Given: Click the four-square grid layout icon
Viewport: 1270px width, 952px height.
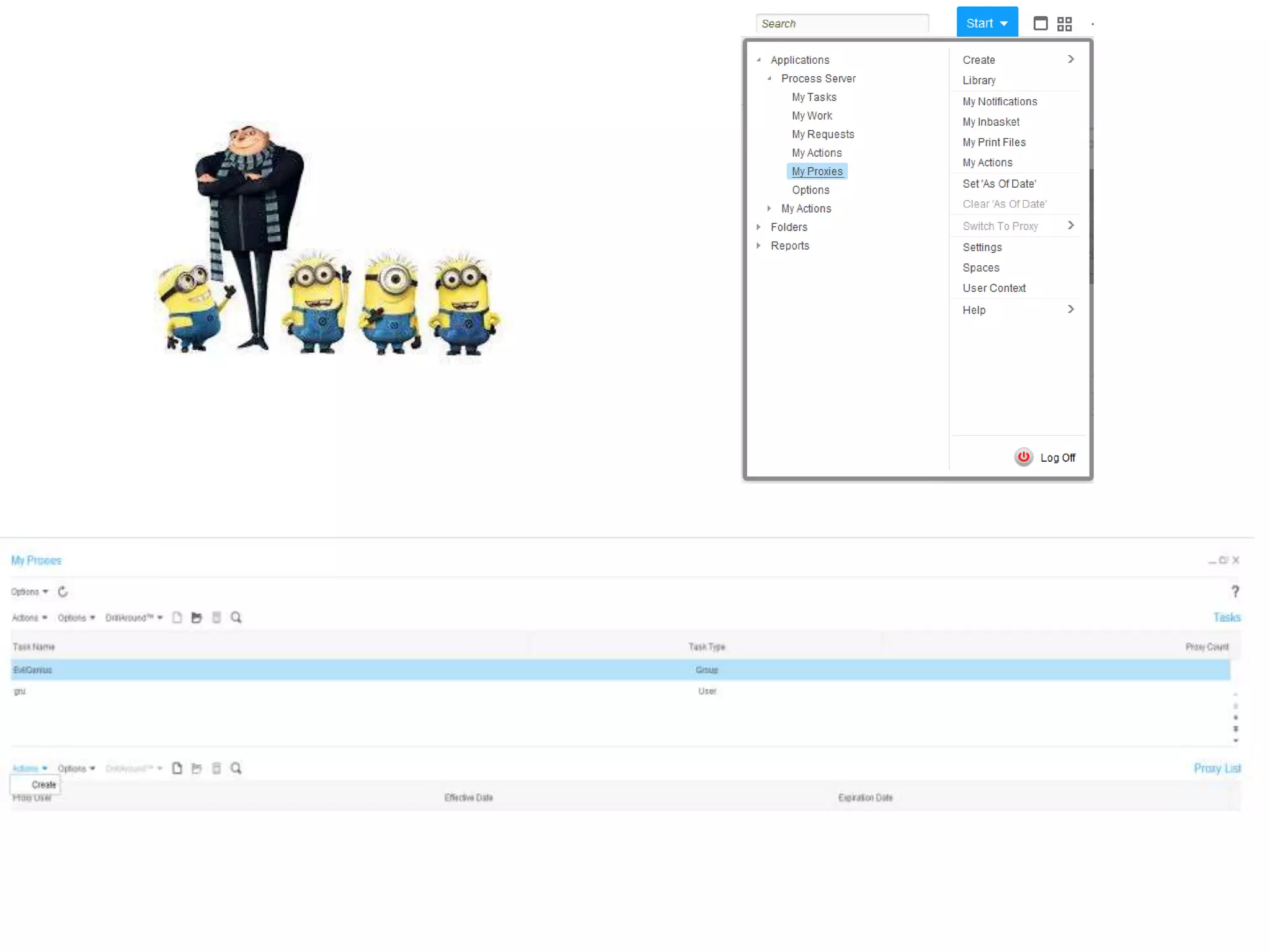Looking at the screenshot, I should click(x=1064, y=24).
